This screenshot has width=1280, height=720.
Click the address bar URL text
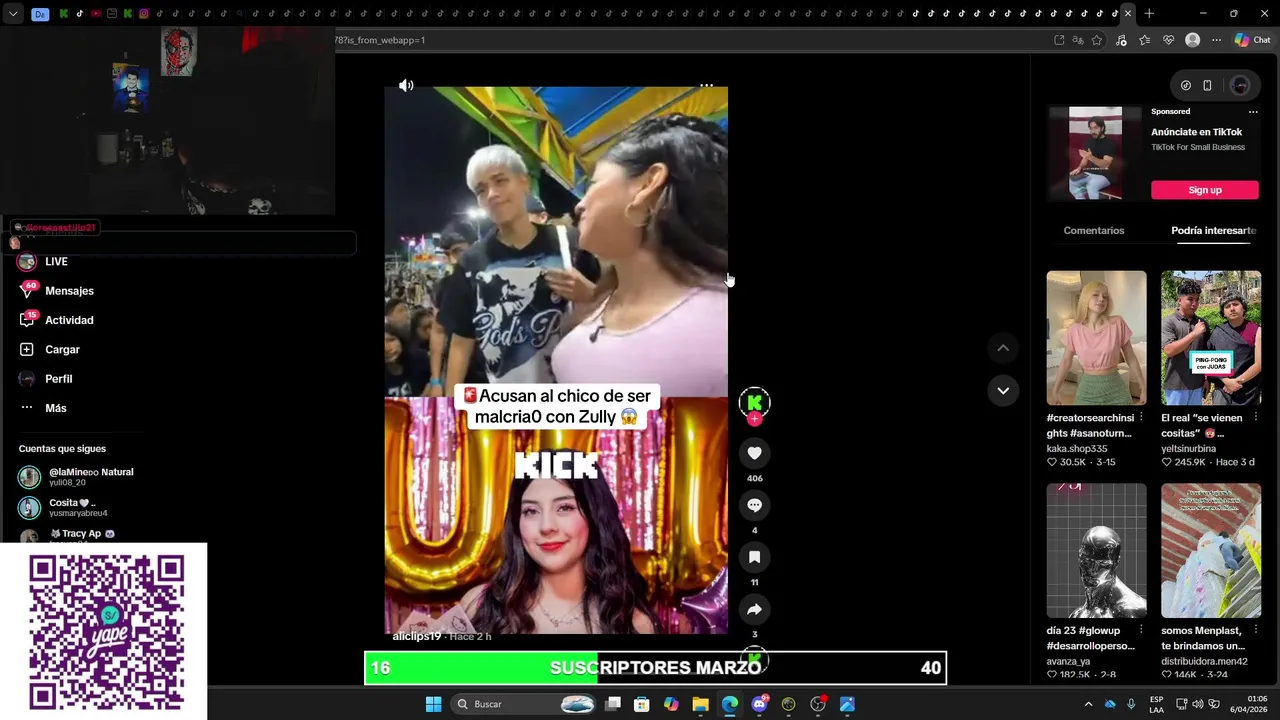coord(381,40)
